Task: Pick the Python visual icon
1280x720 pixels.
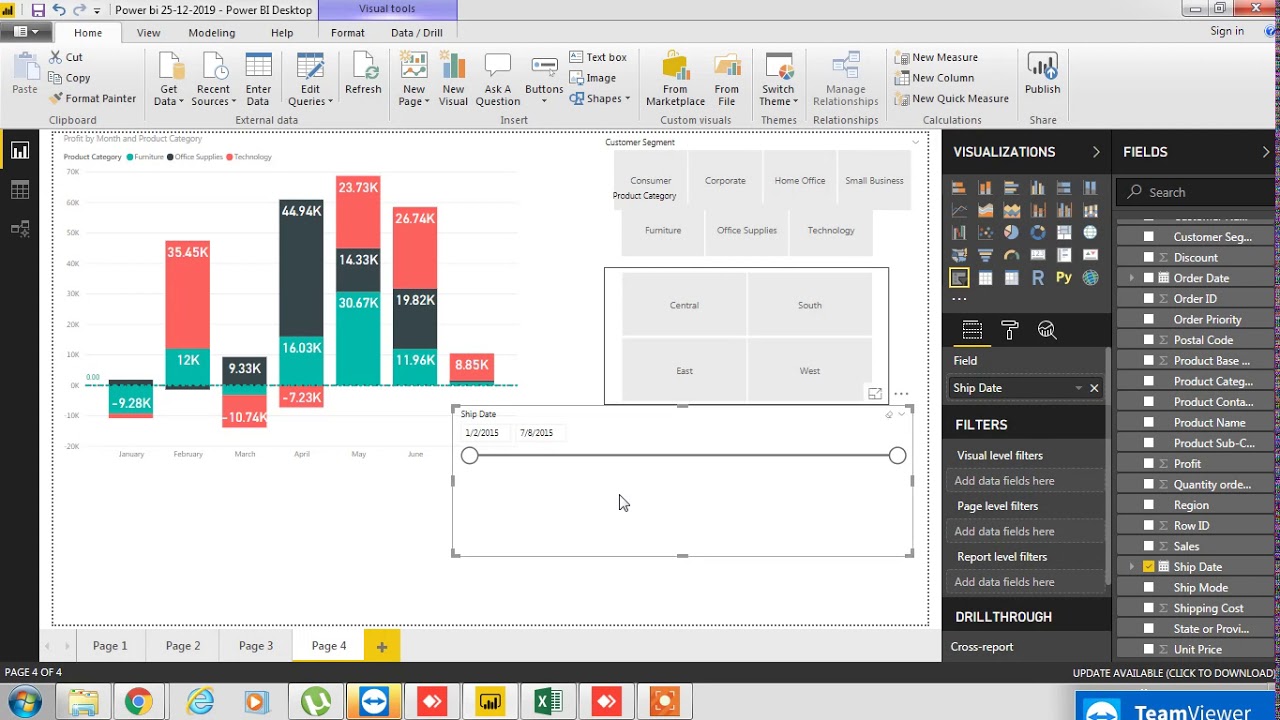Action: pyautogui.click(x=1064, y=277)
